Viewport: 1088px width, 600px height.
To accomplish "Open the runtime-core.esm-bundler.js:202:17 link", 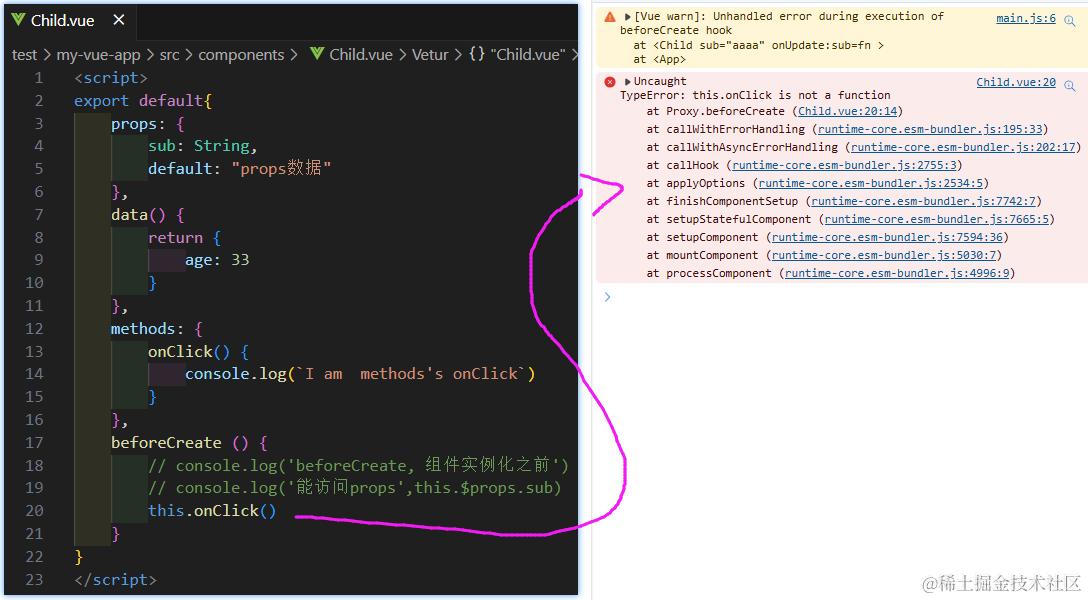I will tap(963, 147).
